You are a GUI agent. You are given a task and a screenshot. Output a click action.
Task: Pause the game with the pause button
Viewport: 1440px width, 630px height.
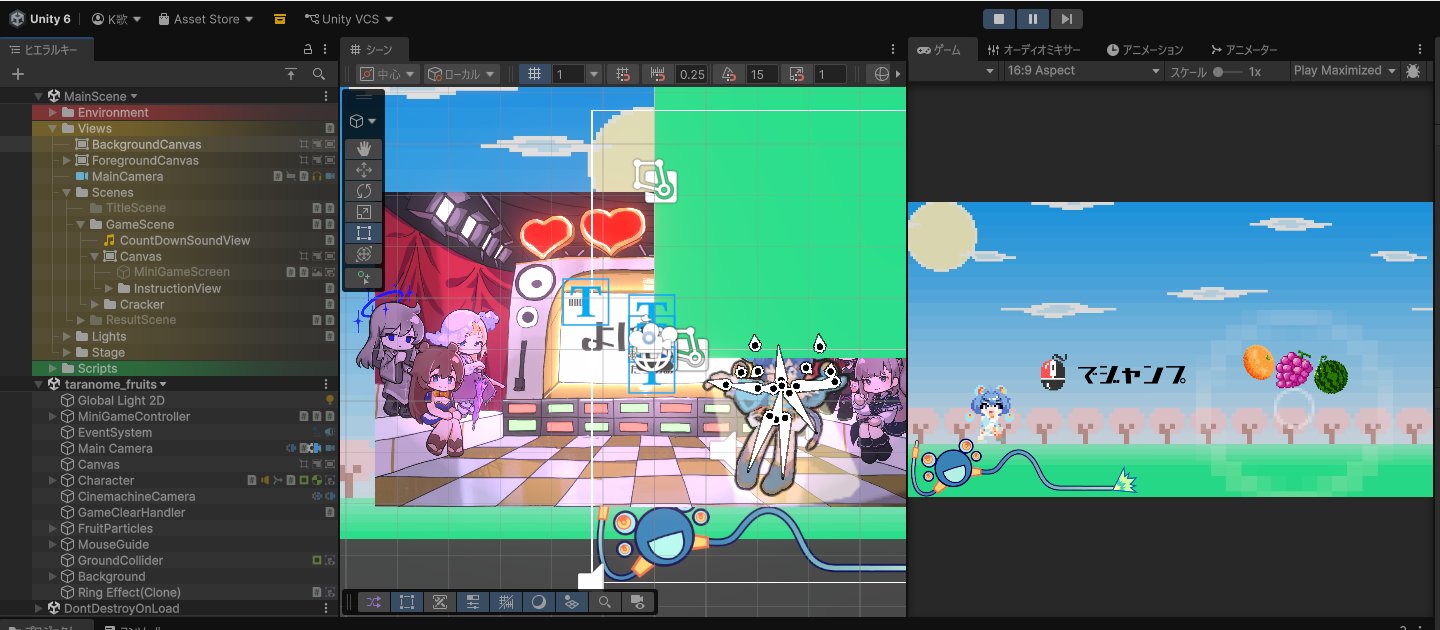click(1033, 19)
